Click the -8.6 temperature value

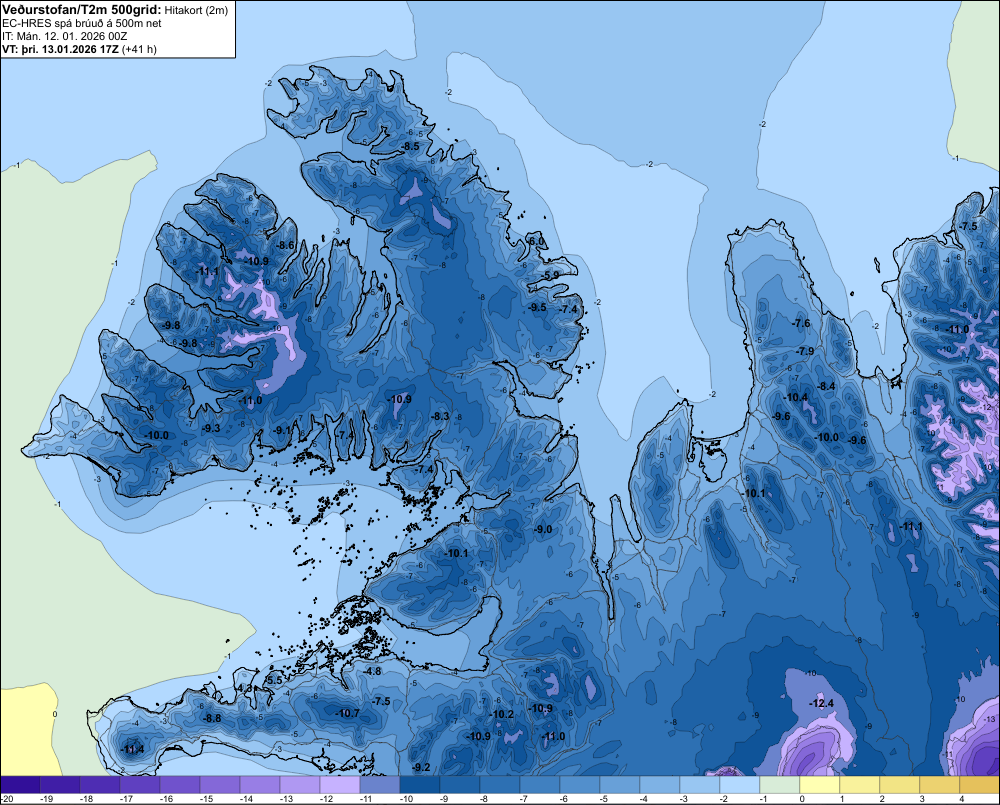point(285,245)
